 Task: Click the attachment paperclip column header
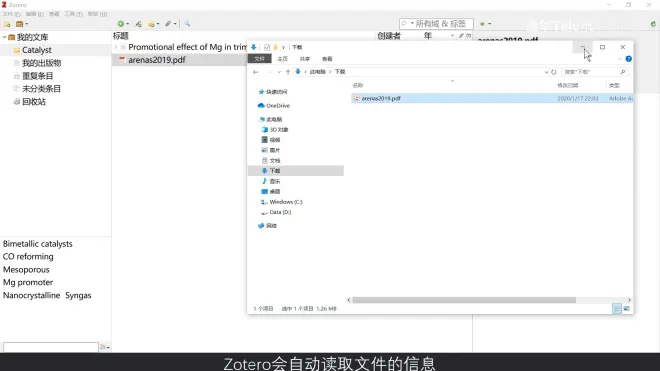[461, 36]
